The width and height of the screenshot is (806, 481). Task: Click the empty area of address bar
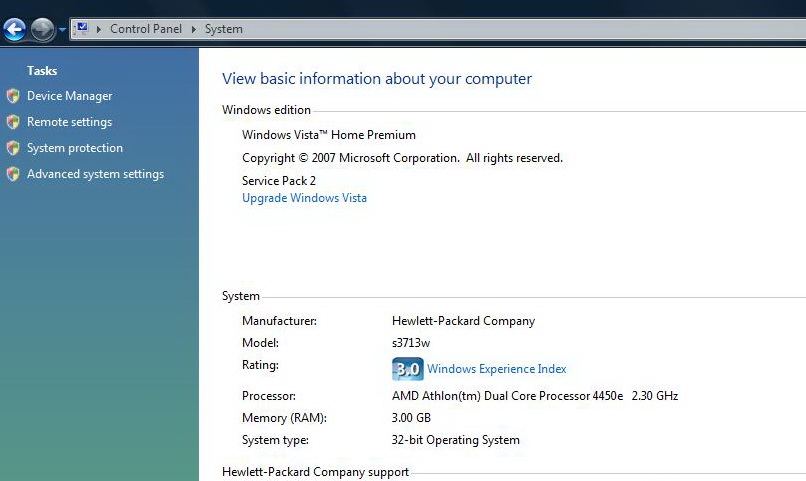click(520, 29)
